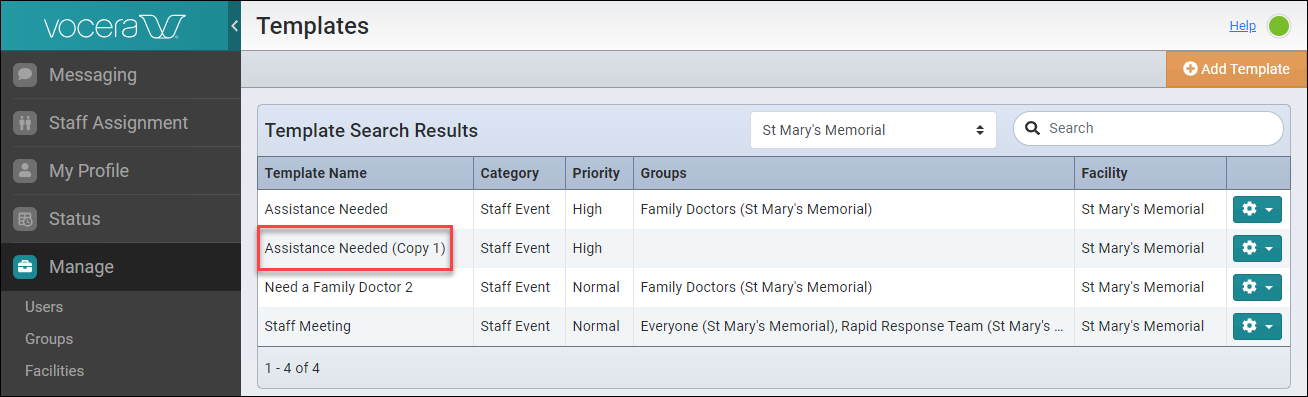The height and width of the screenshot is (397, 1308).
Task: Collapse sidebar with the left chevron
Action: point(234,25)
